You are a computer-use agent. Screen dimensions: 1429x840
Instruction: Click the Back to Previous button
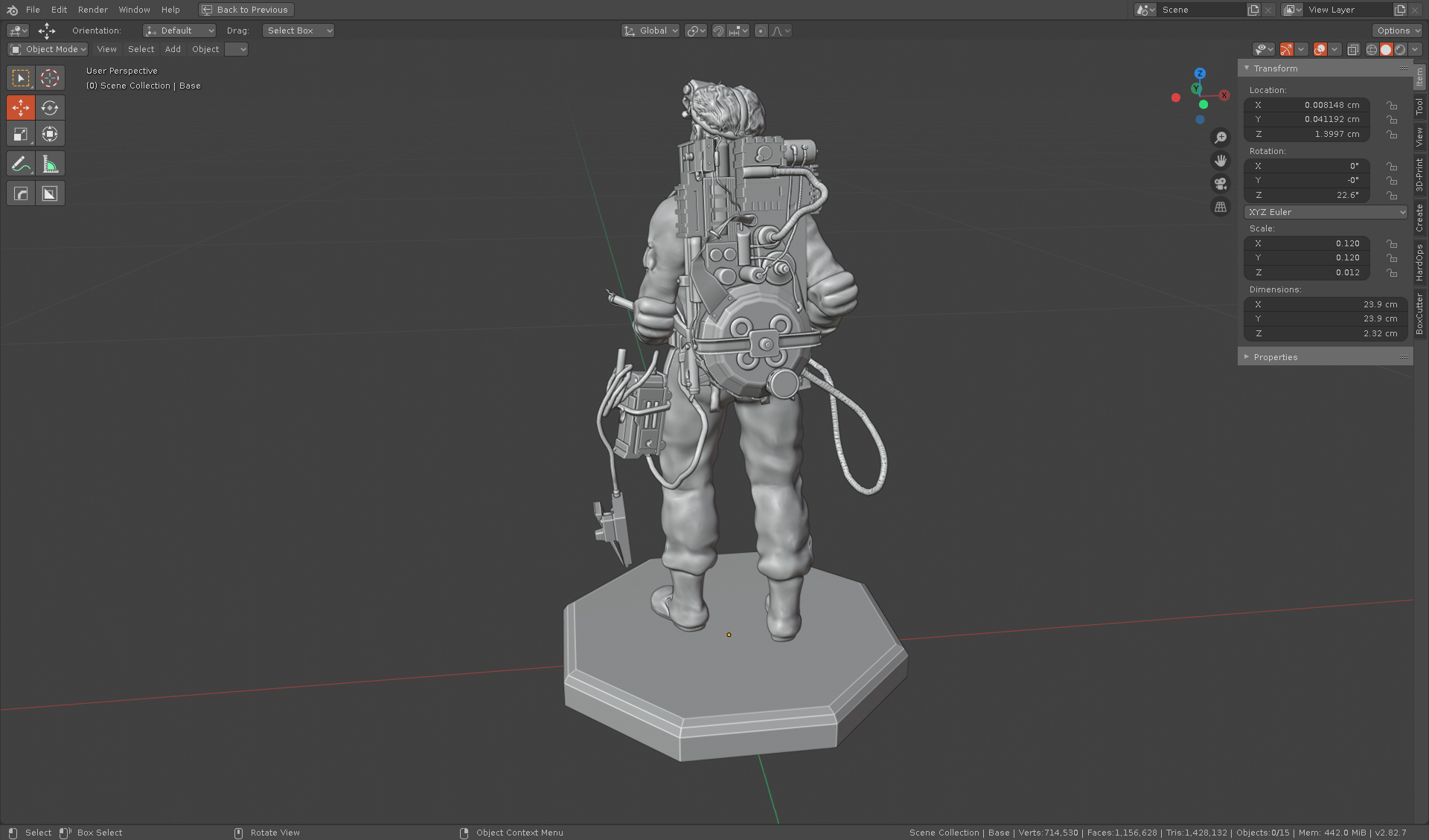pyautogui.click(x=246, y=10)
